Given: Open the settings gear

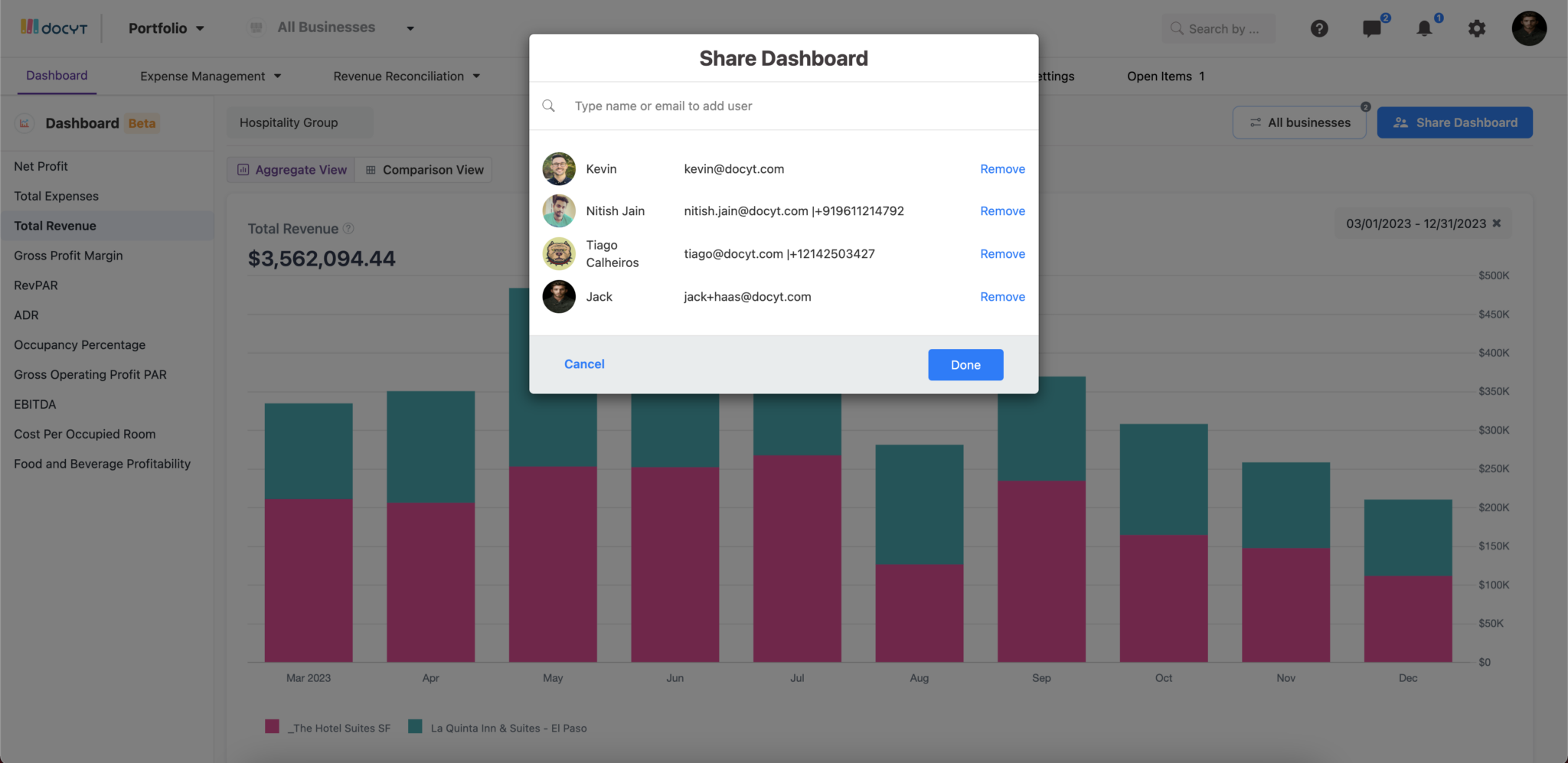Looking at the screenshot, I should [x=1477, y=28].
